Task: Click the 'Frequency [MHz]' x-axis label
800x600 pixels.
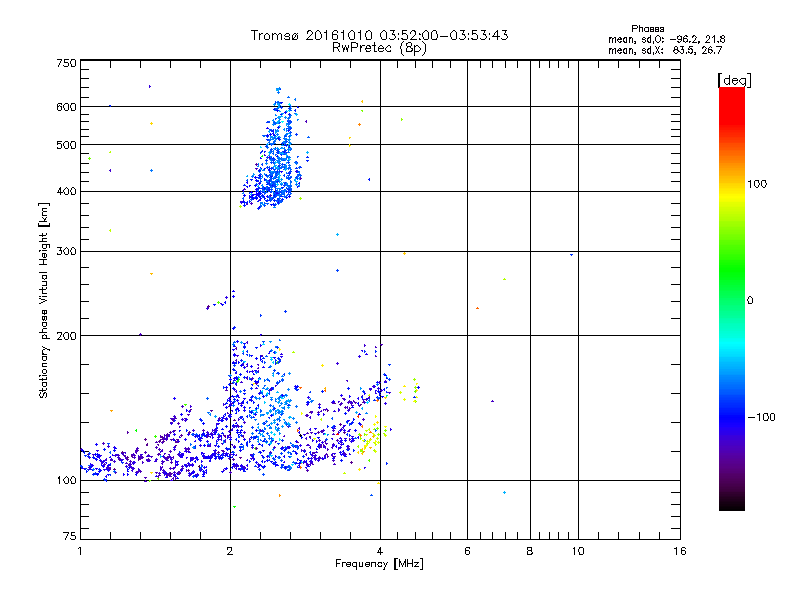Action: (x=379, y=564)
